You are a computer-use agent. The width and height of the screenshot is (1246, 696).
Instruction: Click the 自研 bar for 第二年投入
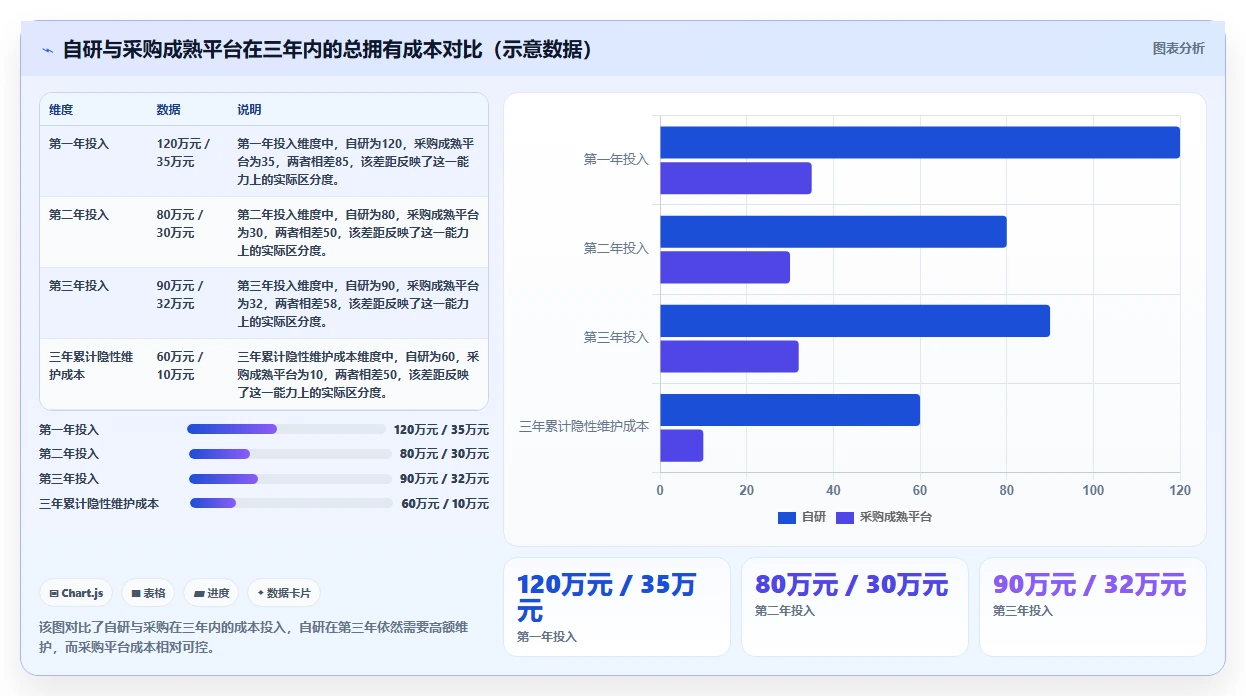tap(833, 231)
